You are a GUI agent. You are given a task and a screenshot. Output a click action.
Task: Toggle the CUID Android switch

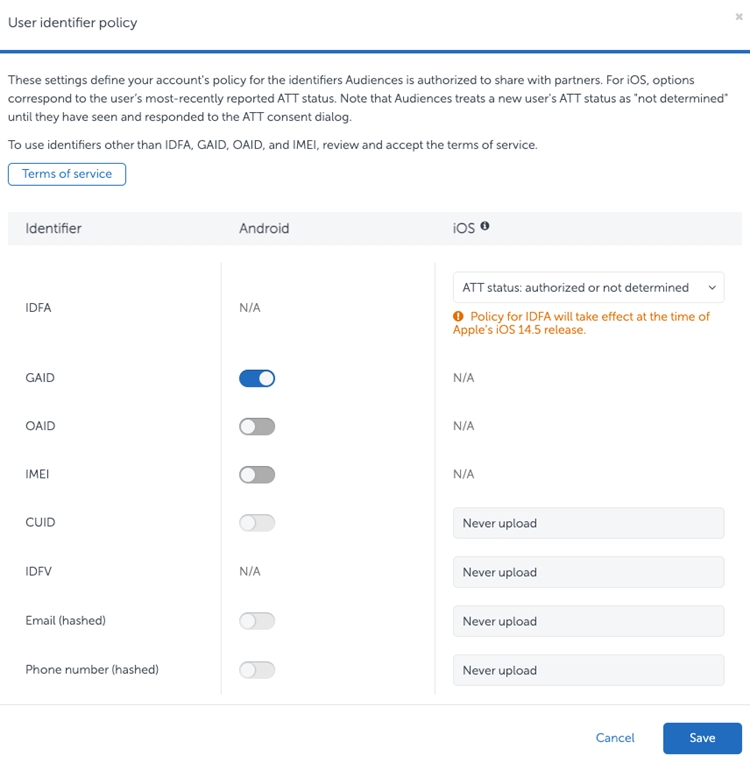[x=257, y=523]
